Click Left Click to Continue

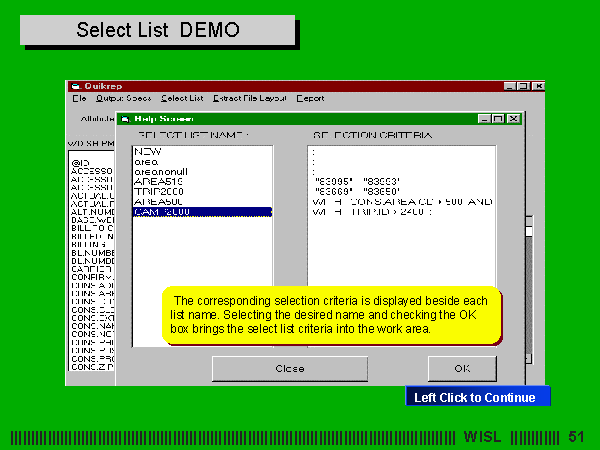(x=476, y=397)
